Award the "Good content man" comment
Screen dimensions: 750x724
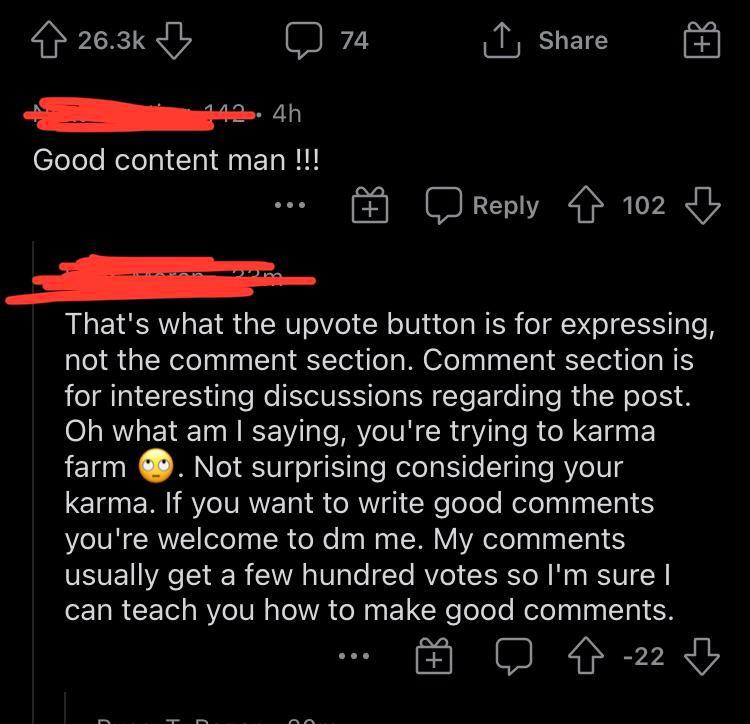pos(369,207)
